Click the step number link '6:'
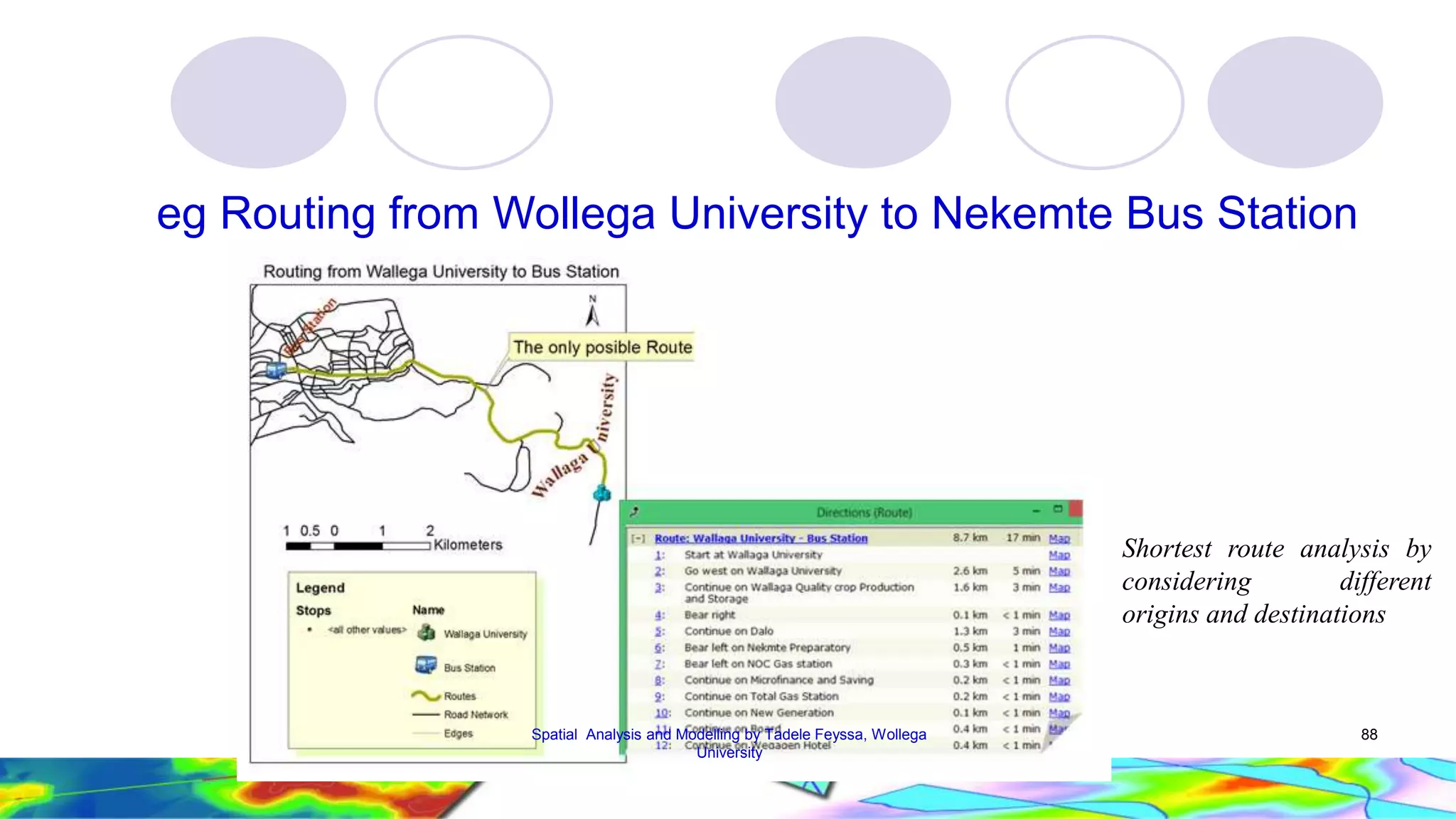The height and width of the screenshot is (819, 1456). (660, 648)
